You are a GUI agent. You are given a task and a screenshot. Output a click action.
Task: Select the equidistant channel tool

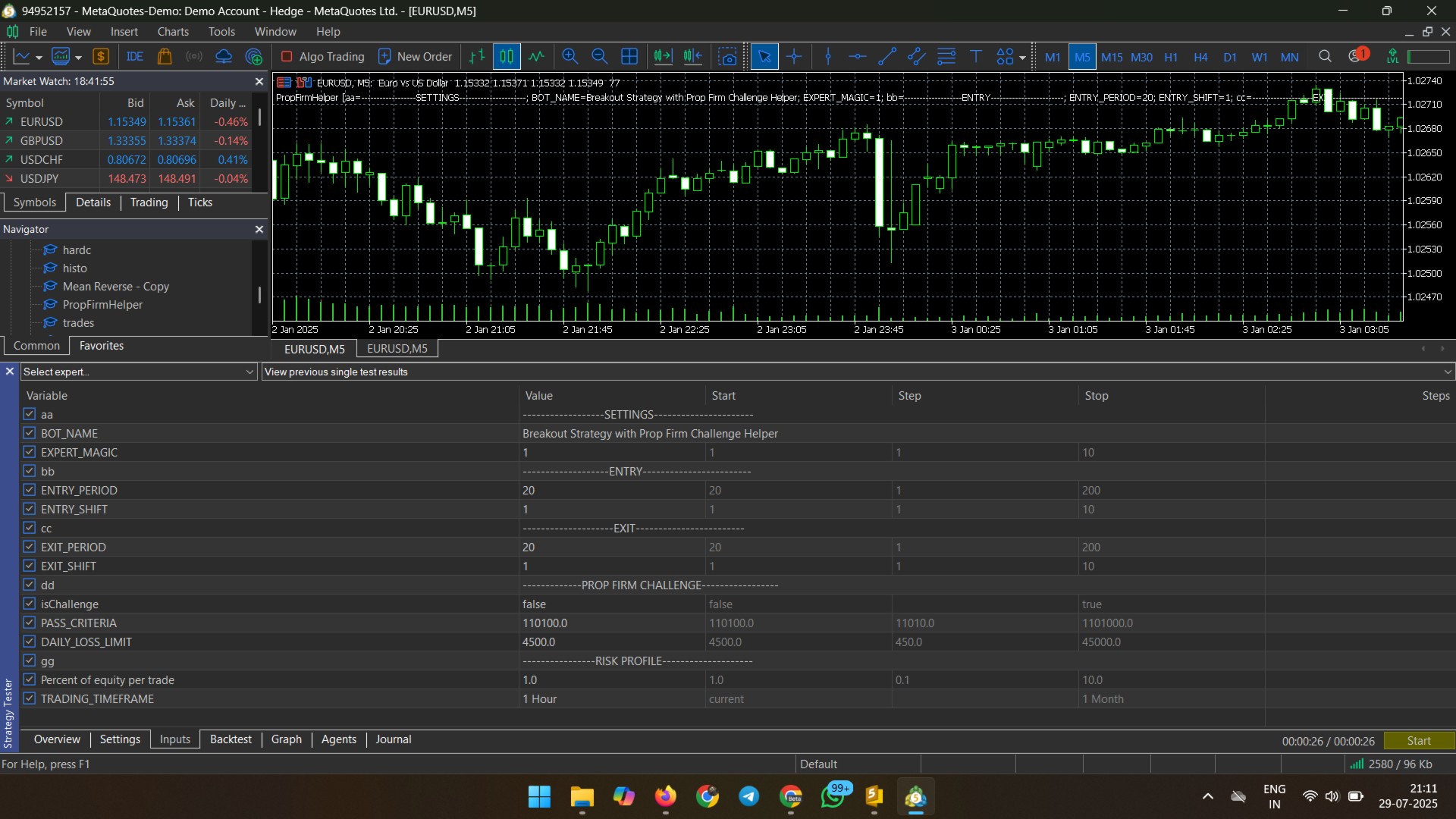coord(917,57)
